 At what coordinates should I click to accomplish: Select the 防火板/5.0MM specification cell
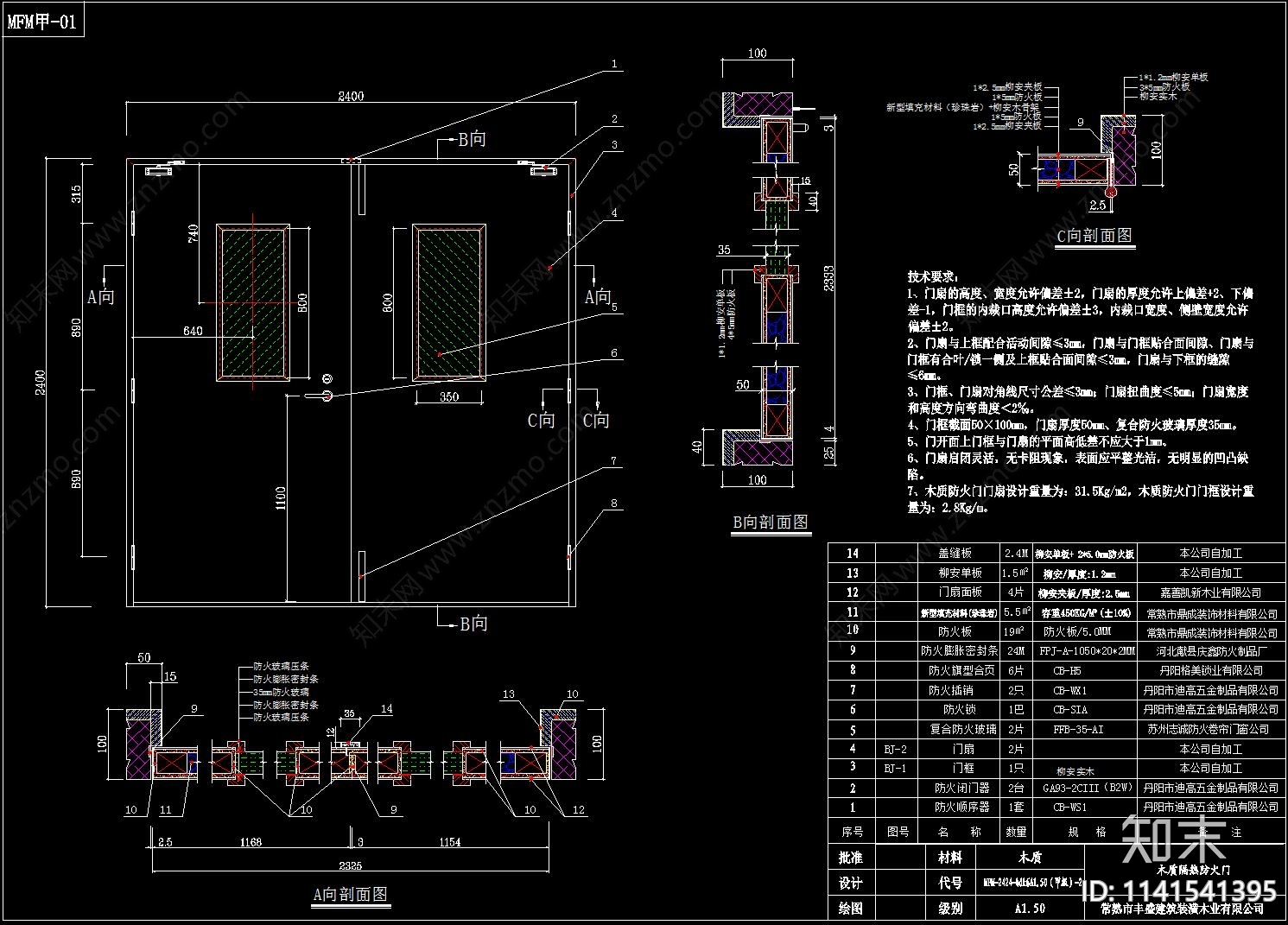[x=1076, y=631]
